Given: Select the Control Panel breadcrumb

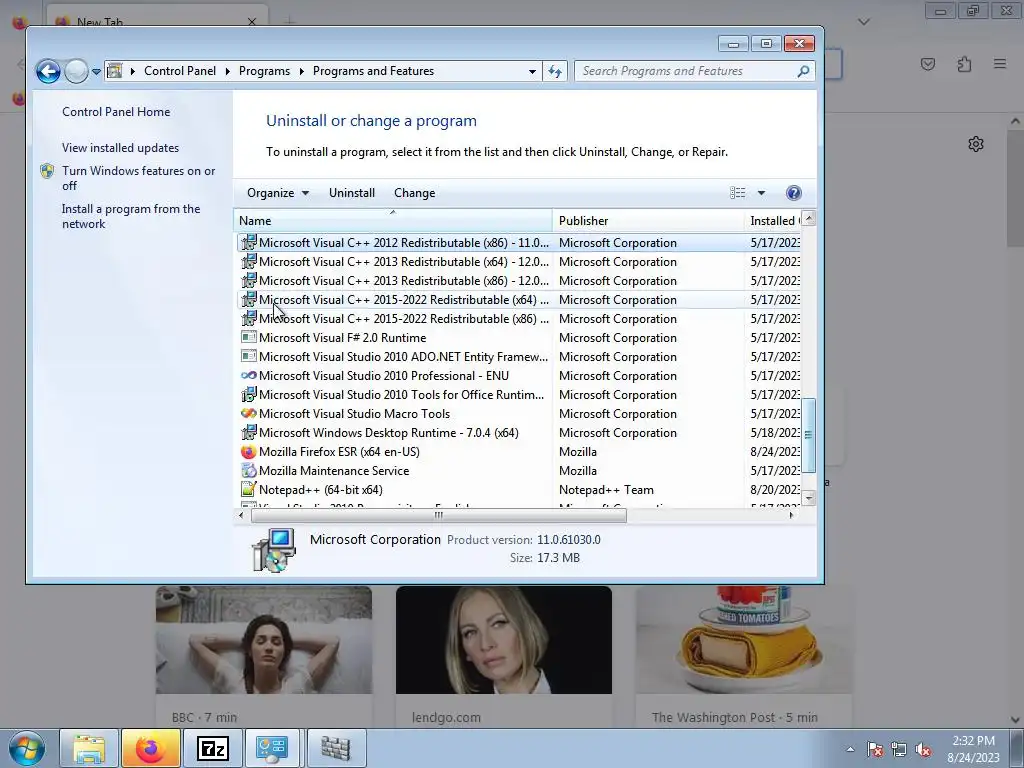Looking at the screenshot, I should (x=180, y=71).
